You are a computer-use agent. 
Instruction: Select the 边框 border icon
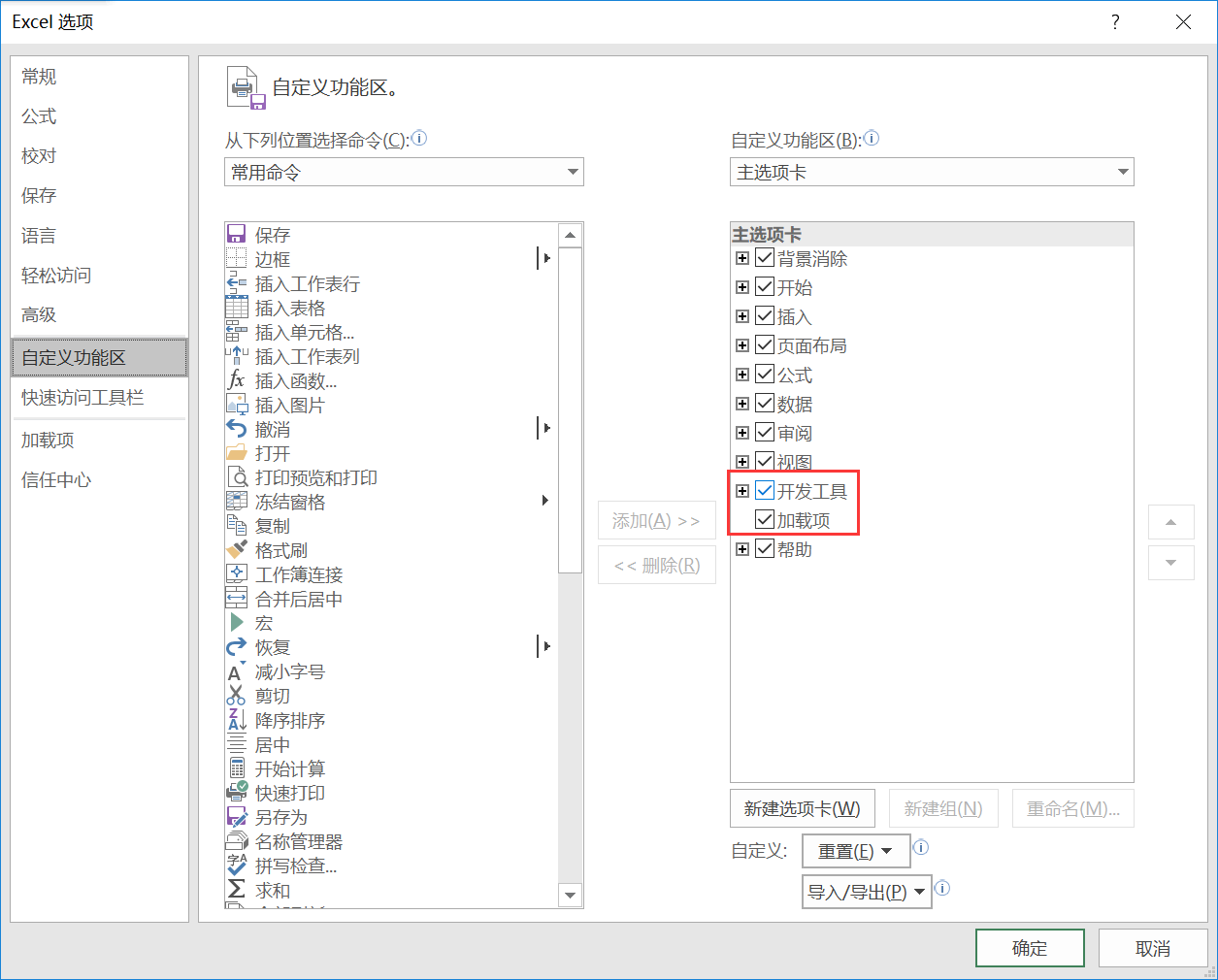236,259
